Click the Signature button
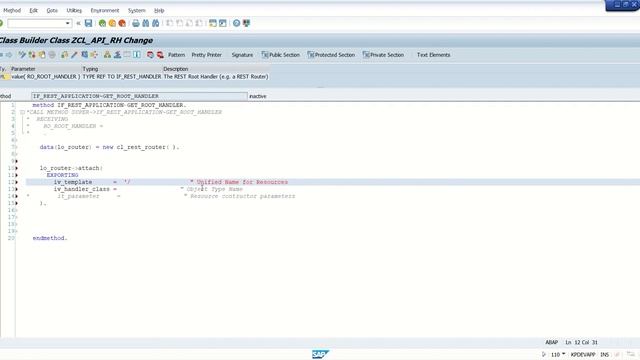The width and height of the screenshot is (640, 360). pos(242,55)
